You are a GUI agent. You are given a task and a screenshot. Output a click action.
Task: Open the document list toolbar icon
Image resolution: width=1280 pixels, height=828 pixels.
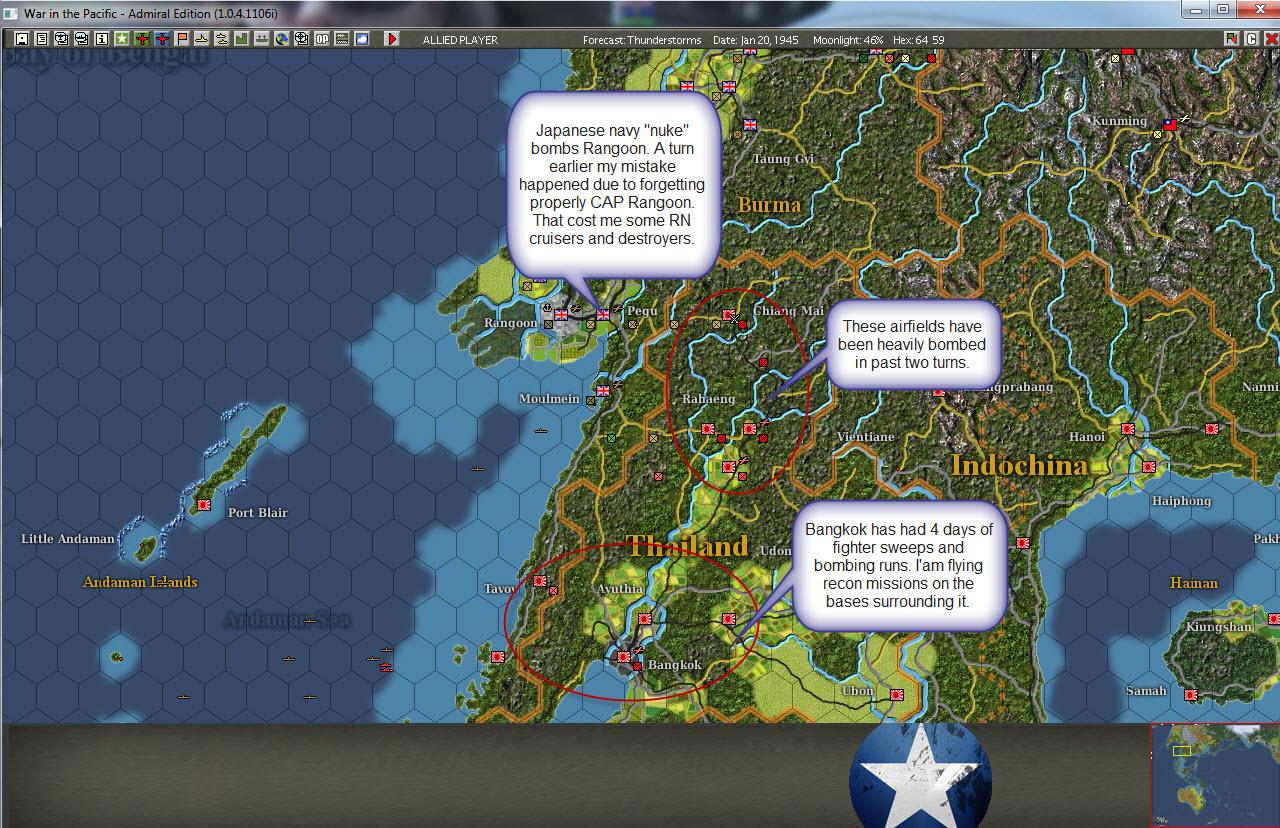[42, 39]
